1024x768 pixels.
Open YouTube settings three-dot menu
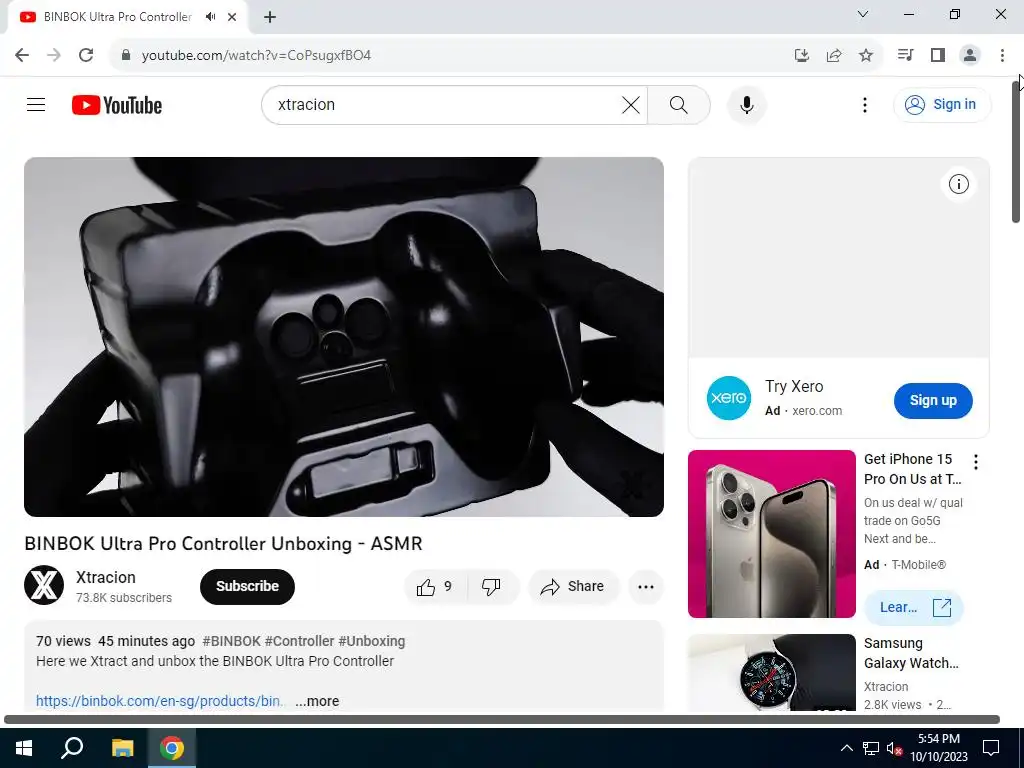(x=865, y=104)
